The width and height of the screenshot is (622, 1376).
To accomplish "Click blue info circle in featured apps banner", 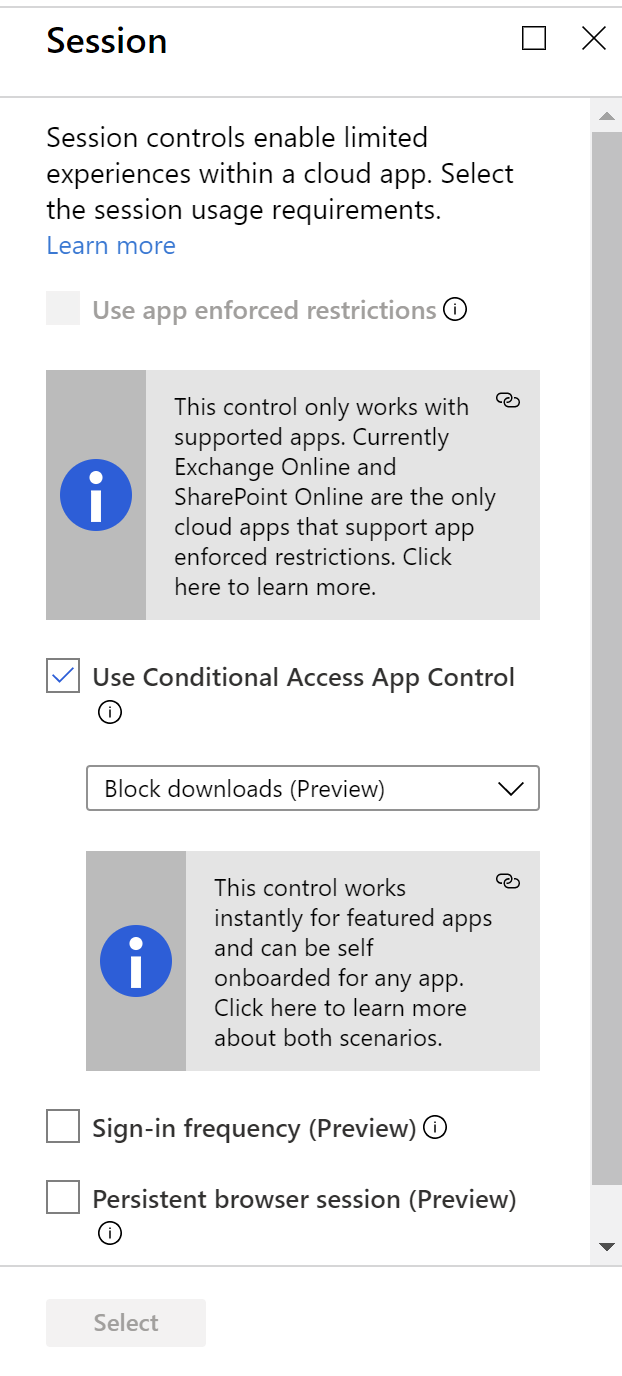I will [136, 961].
